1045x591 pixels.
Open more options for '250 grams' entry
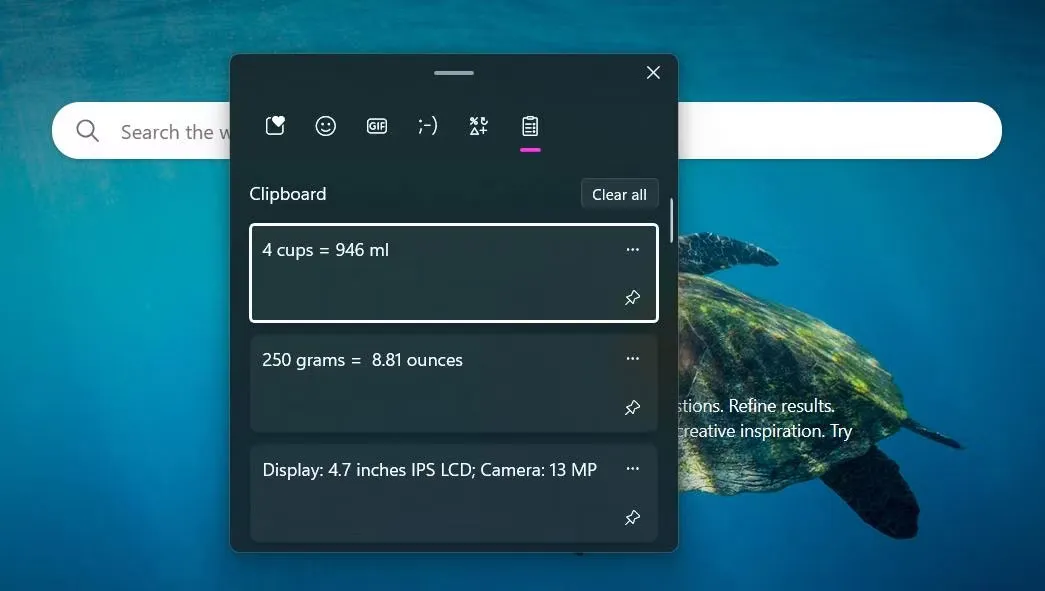click(632, 358)
